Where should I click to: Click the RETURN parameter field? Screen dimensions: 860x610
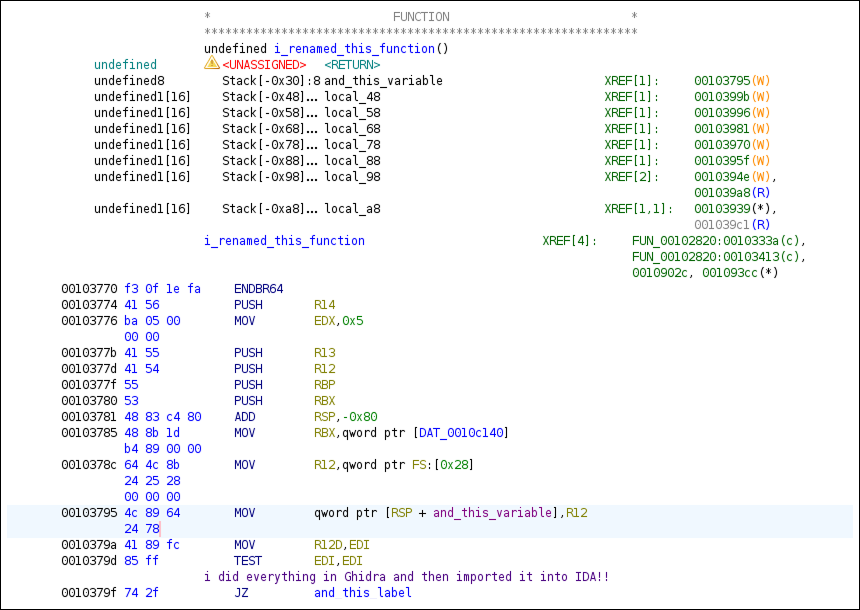click(x=353, y=64)
